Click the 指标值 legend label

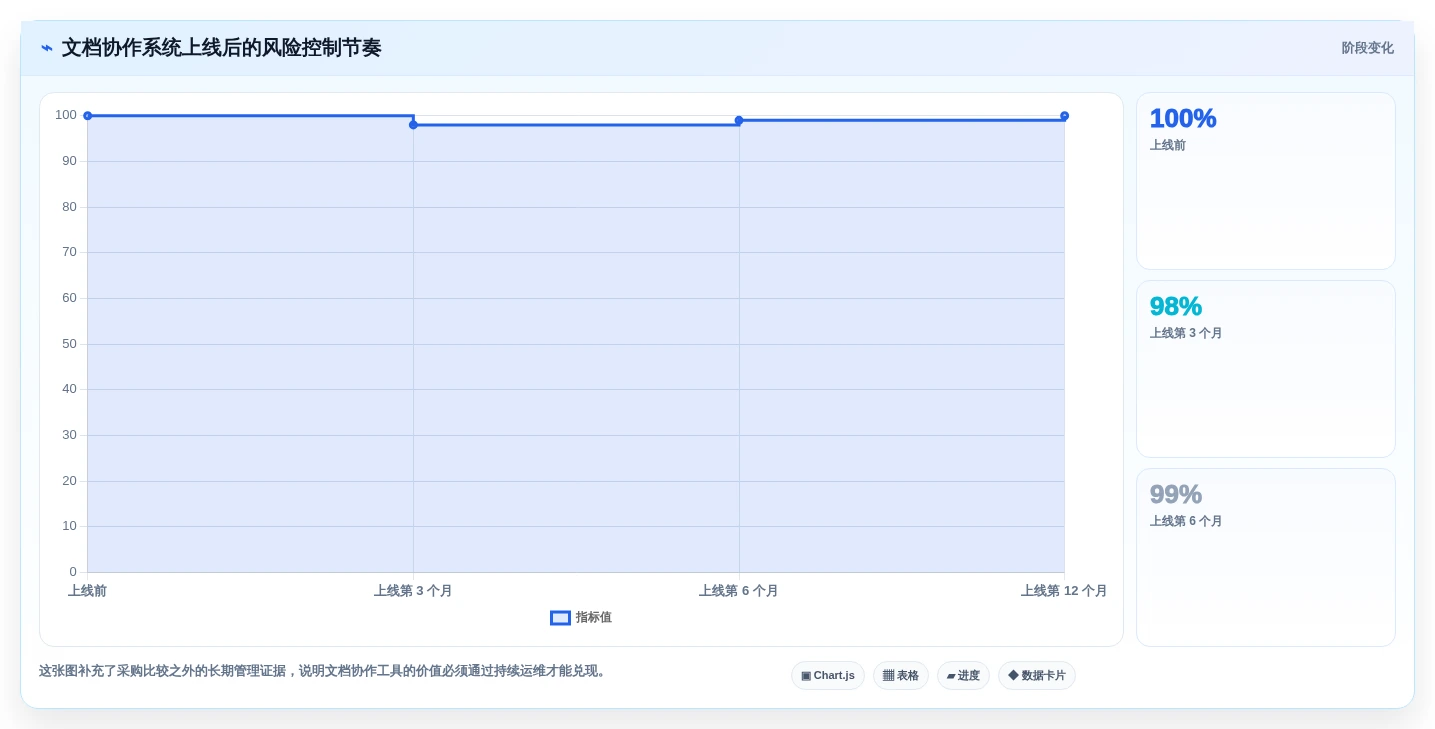594,618
